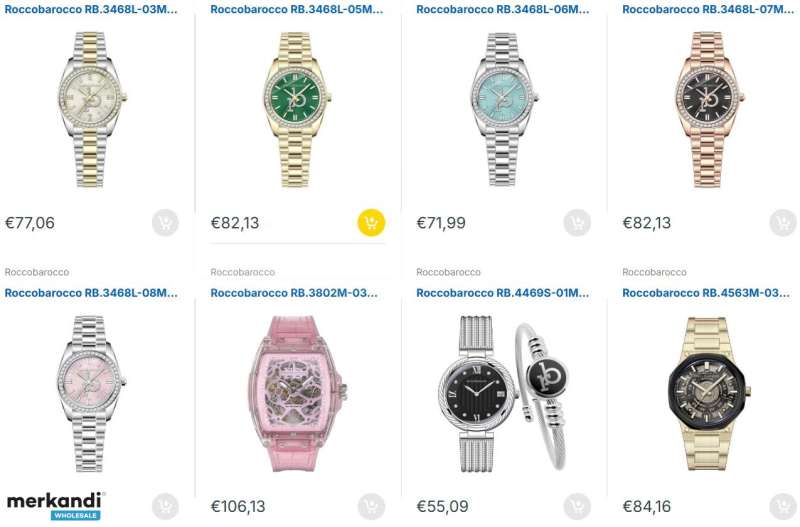Add the €71,99 turquoise watch to cart
This screenshot has width=800, height=527.
tap(577, 222)
